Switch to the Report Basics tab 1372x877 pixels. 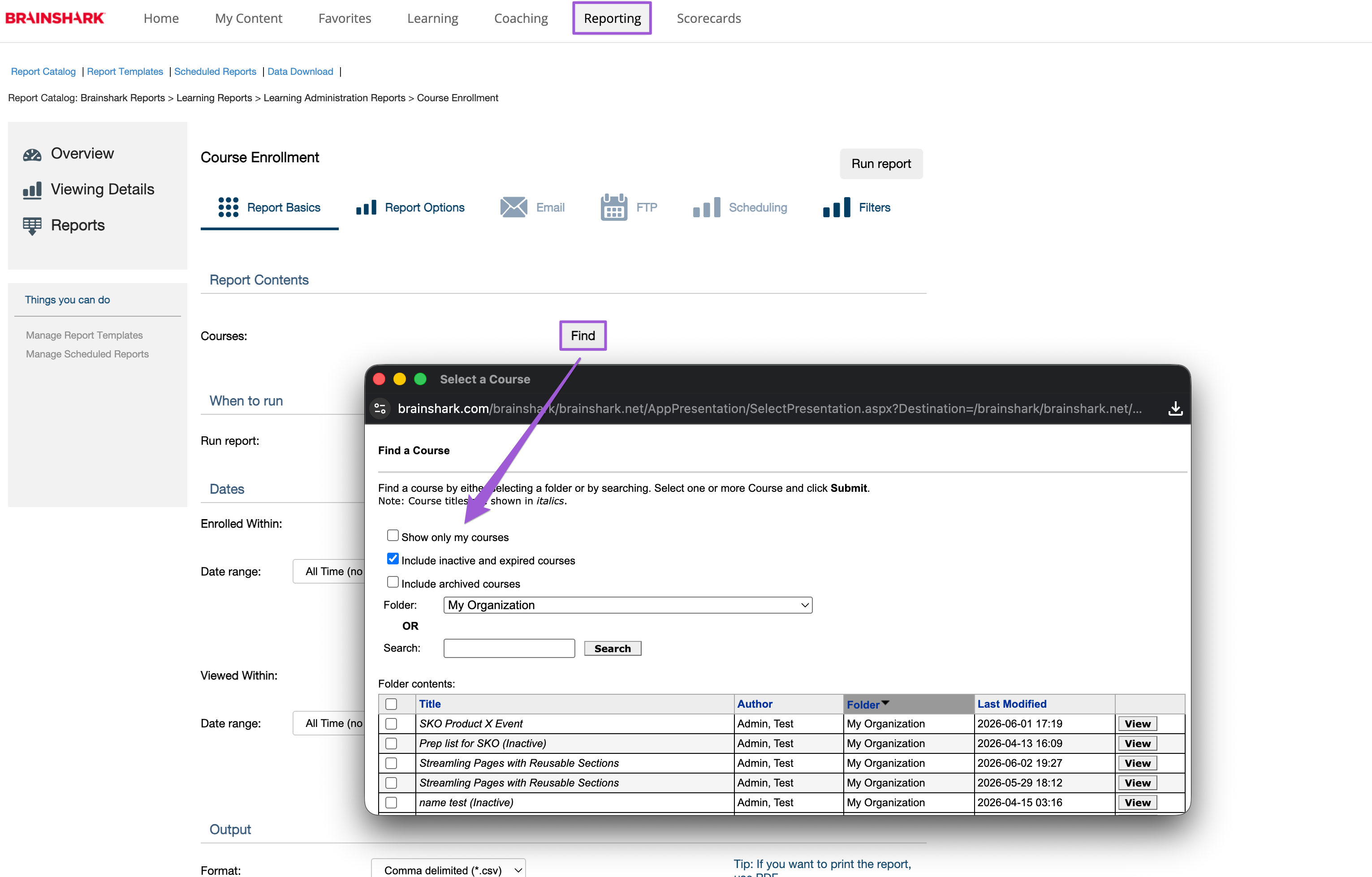pyautogui.click(x=269, y=207)
